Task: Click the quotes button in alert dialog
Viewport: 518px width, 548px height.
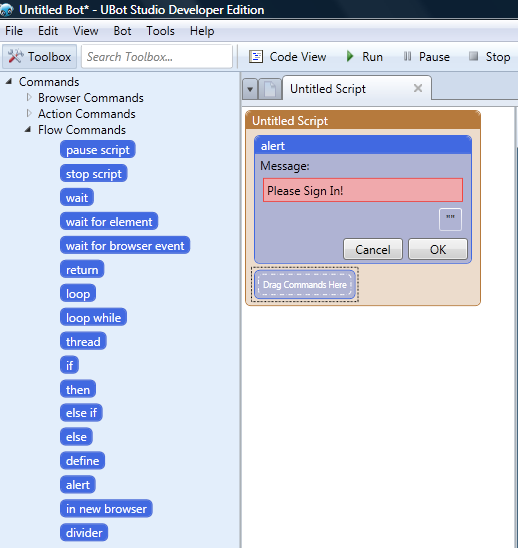Action: click(450, 219)
